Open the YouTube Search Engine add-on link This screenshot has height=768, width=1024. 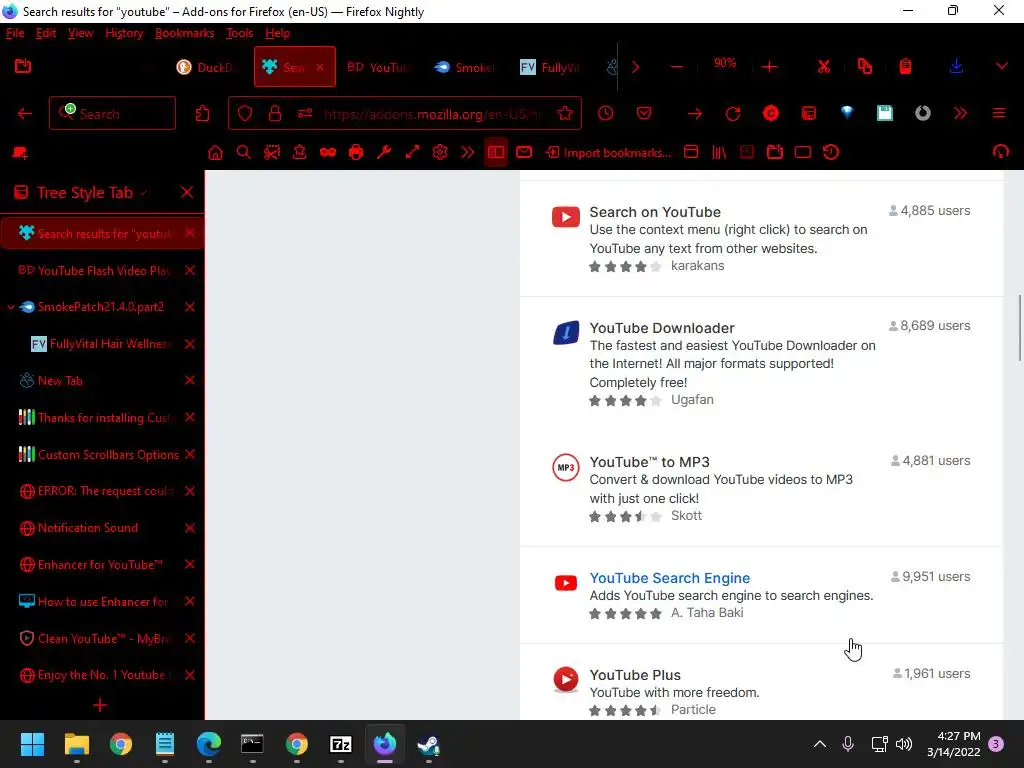pyautogui.click(x=669, y=578)
